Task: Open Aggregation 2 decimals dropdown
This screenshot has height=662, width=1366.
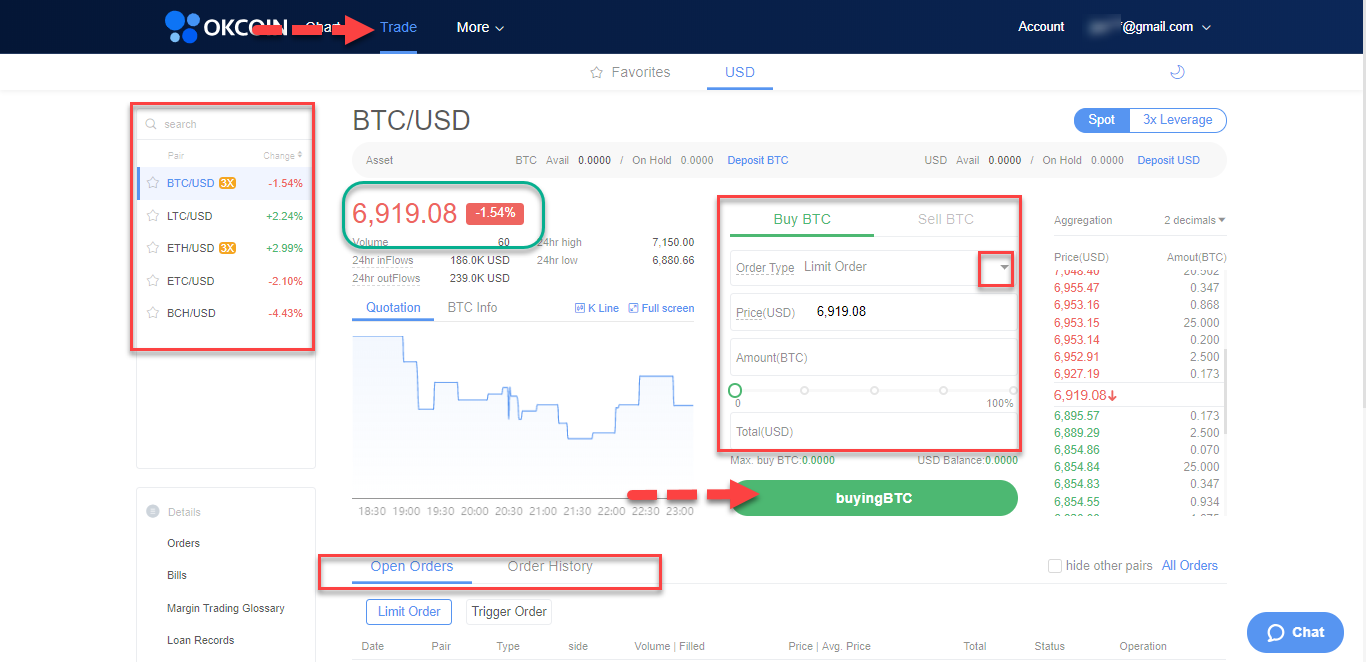Action: [x=1195, y=220]
